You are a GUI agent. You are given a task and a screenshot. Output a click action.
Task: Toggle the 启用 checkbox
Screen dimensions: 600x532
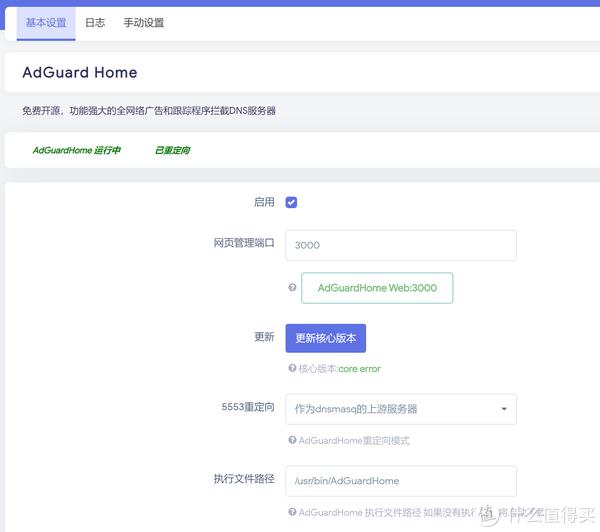tap(291, 202)
